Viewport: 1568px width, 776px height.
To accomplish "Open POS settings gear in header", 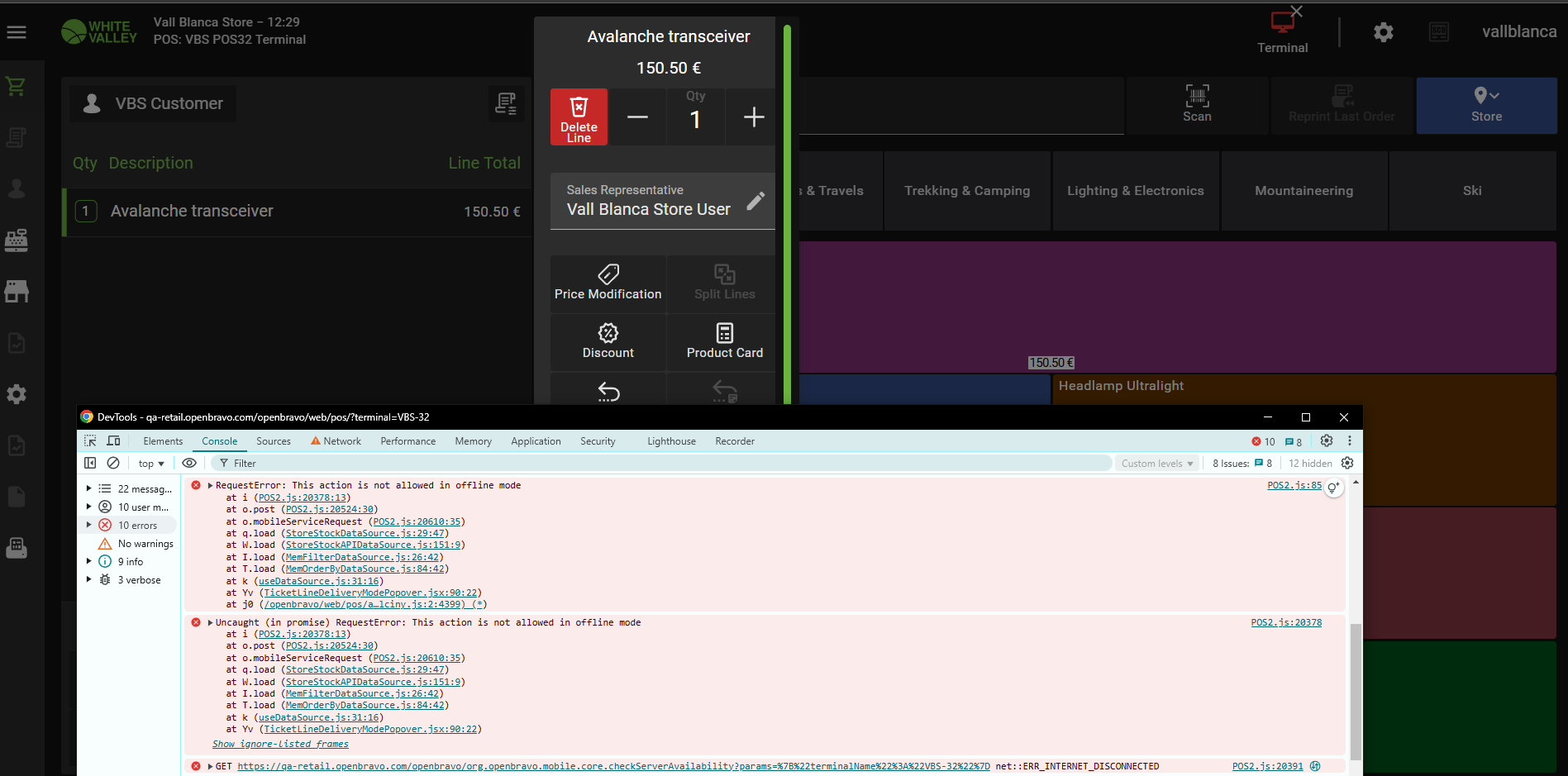I will 1384,32.
